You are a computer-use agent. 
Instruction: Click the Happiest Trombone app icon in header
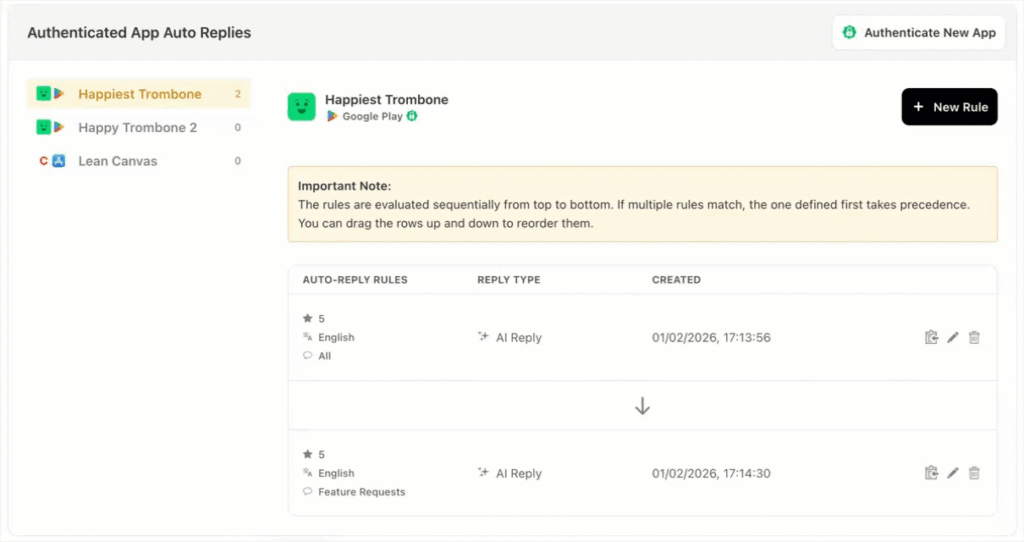coord(301,107)
